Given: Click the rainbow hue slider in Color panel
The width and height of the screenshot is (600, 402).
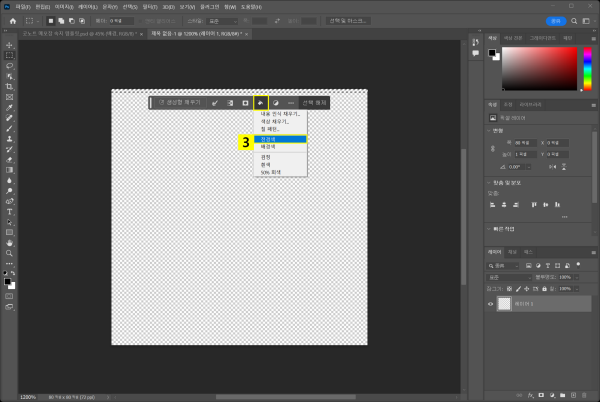Looking at the screenshot, I should (590, 68).
